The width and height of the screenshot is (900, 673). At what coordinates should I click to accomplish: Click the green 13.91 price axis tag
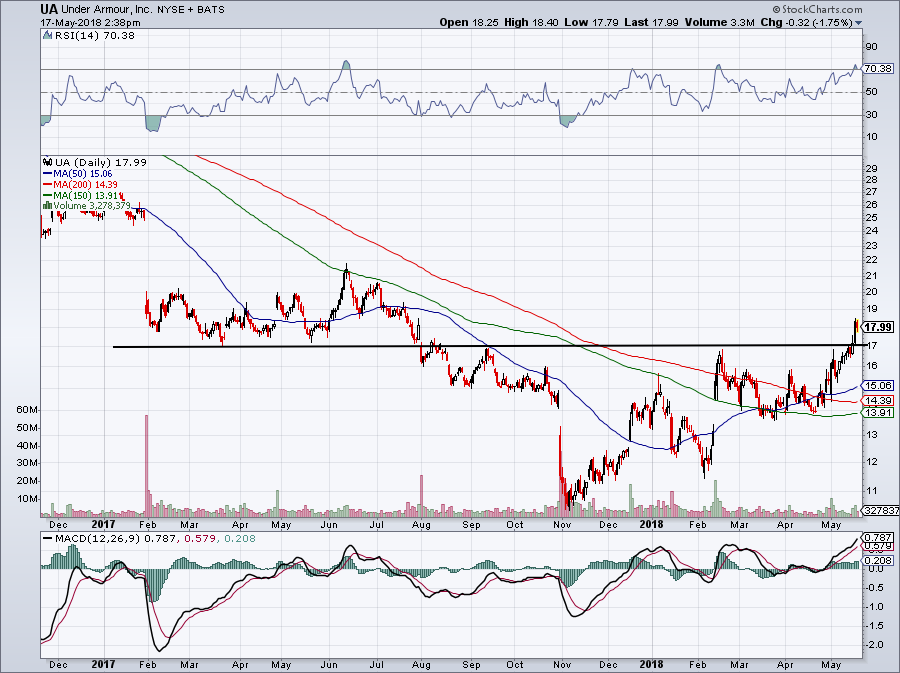[x=878, y=413]
